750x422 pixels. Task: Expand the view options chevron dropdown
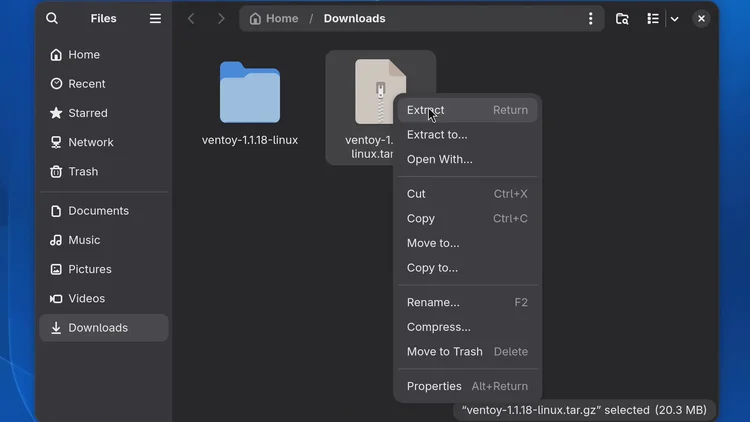click(x=674, y=19)
